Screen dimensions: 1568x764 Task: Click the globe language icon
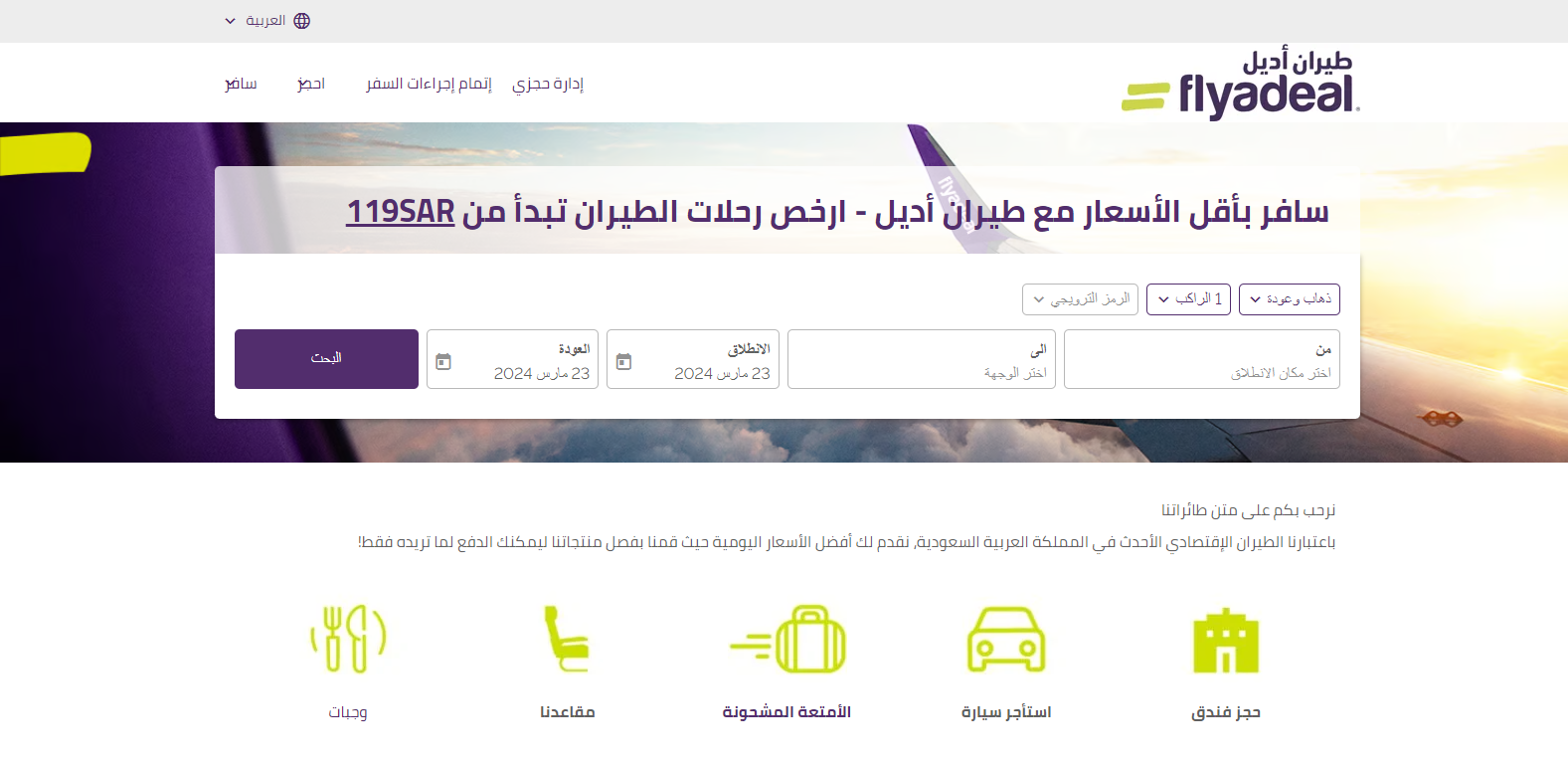[302, 21]
